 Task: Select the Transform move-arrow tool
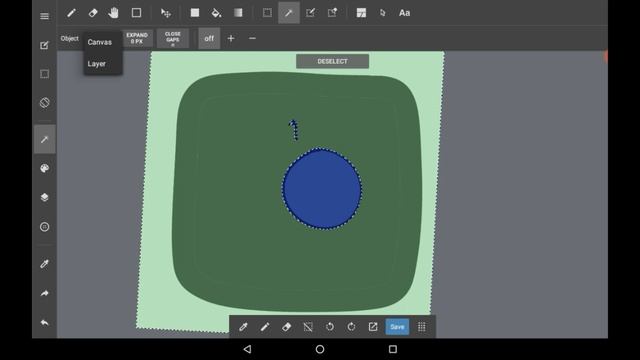pos(166,13)
